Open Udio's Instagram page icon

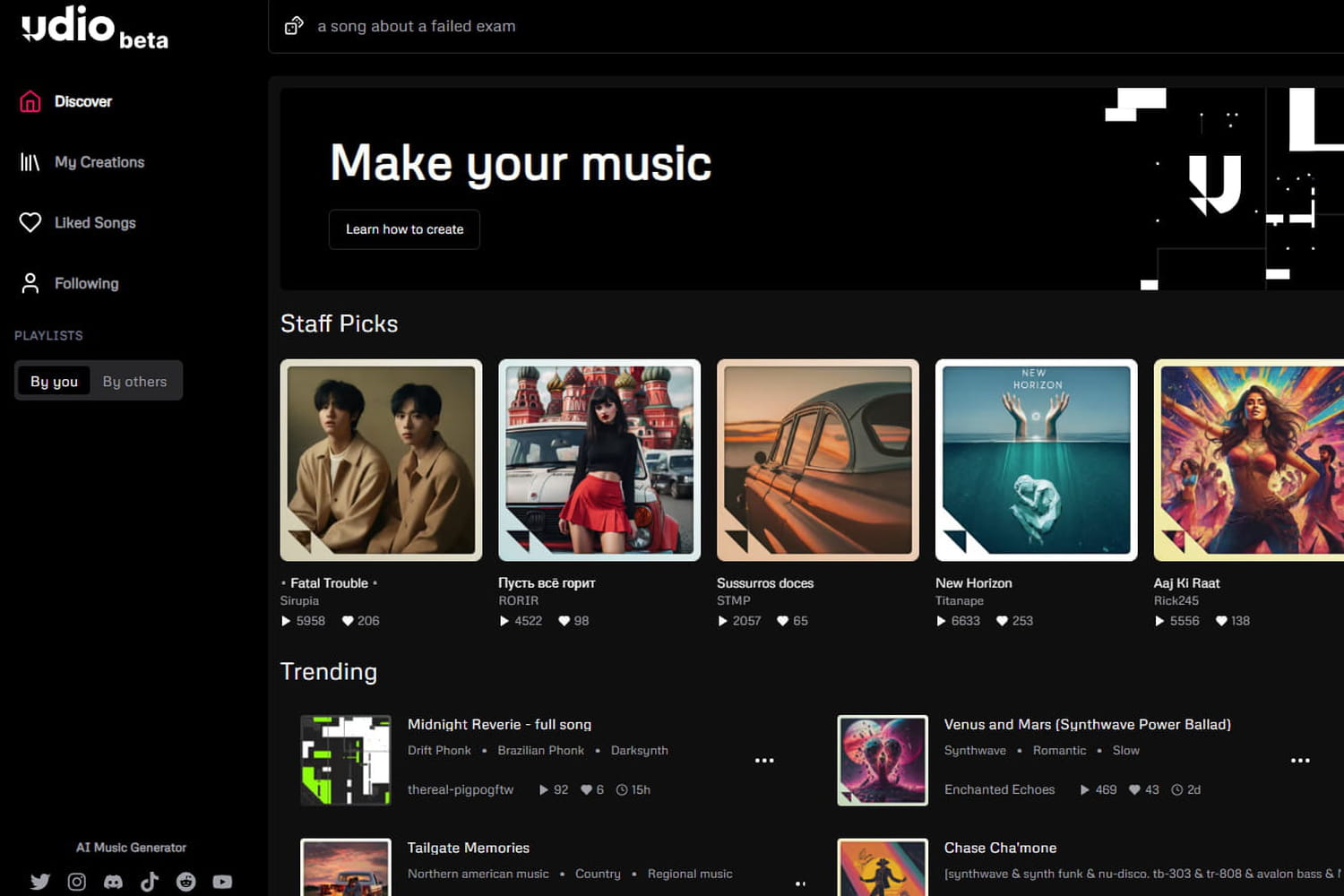(77, 882)
